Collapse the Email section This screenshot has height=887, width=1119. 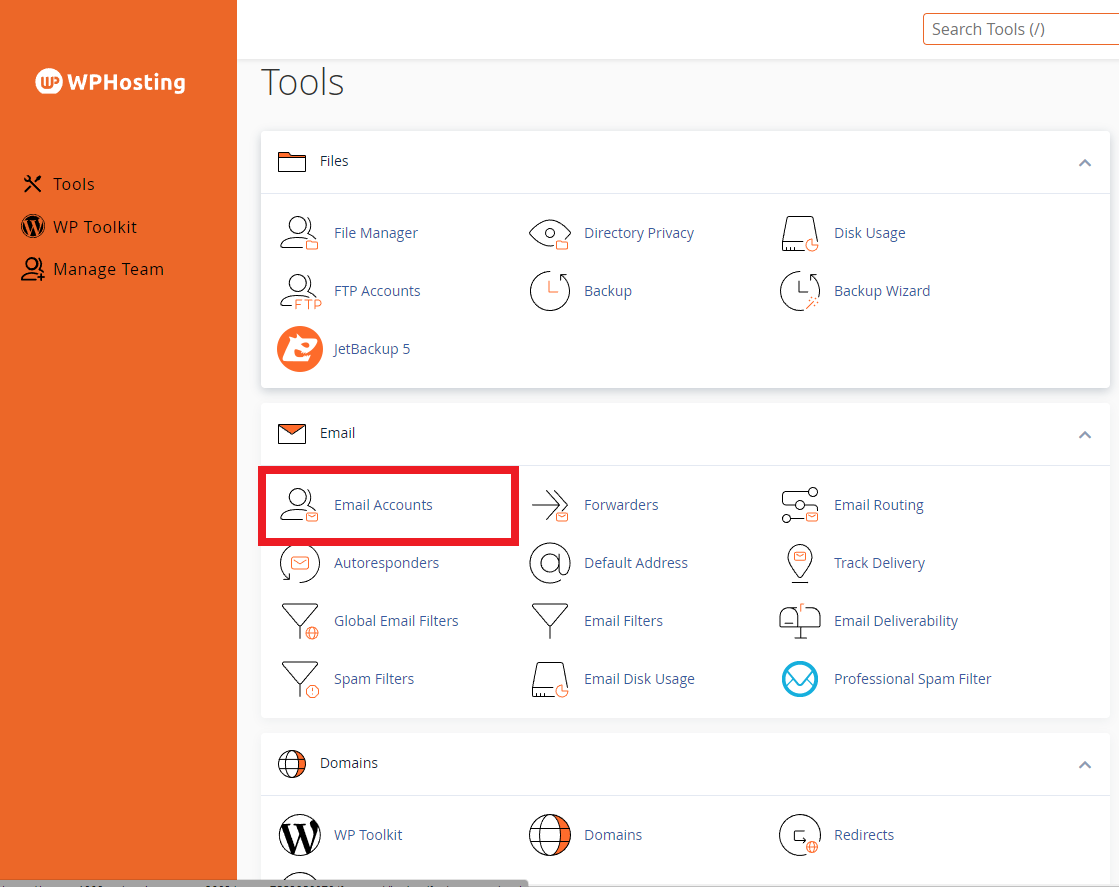click(x=1084, y=434)
